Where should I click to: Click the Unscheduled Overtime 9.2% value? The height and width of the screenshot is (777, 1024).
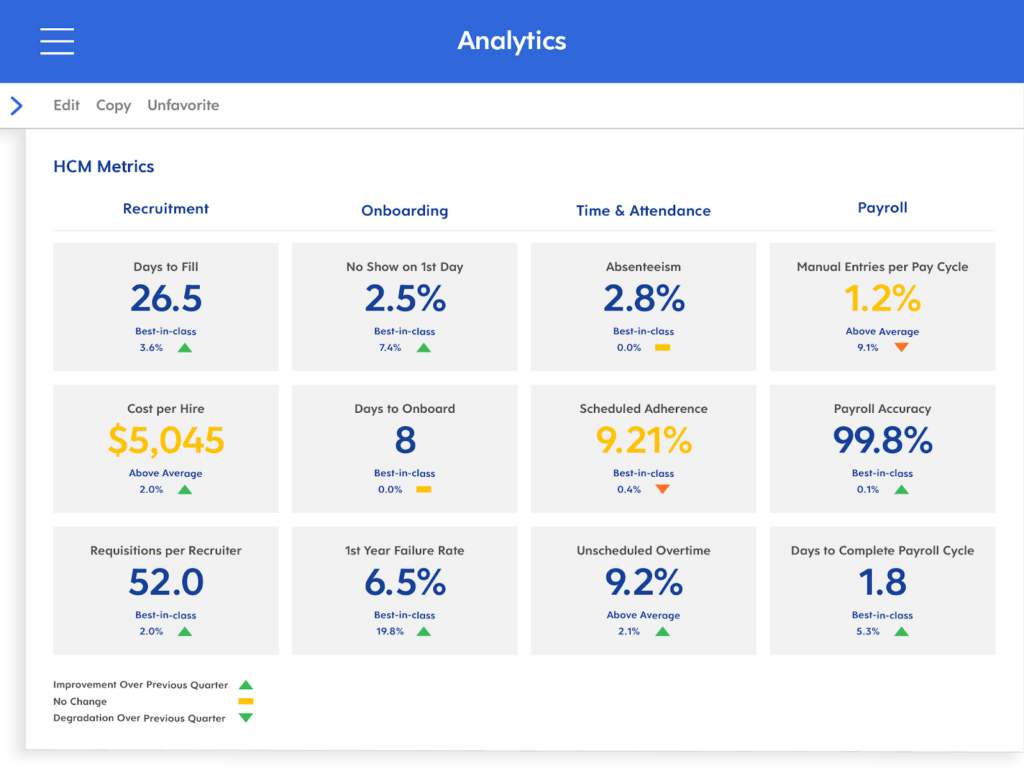tap(643, 582)
